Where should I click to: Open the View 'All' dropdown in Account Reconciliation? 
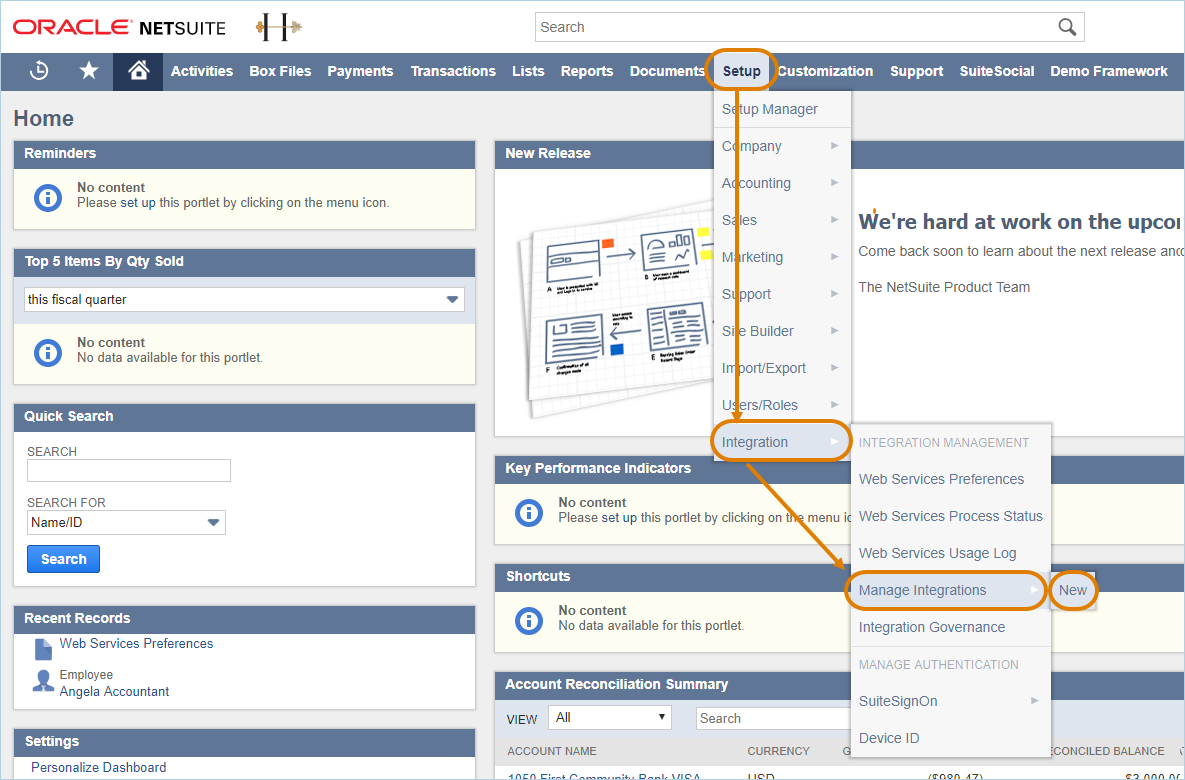[x=610, y=717]
